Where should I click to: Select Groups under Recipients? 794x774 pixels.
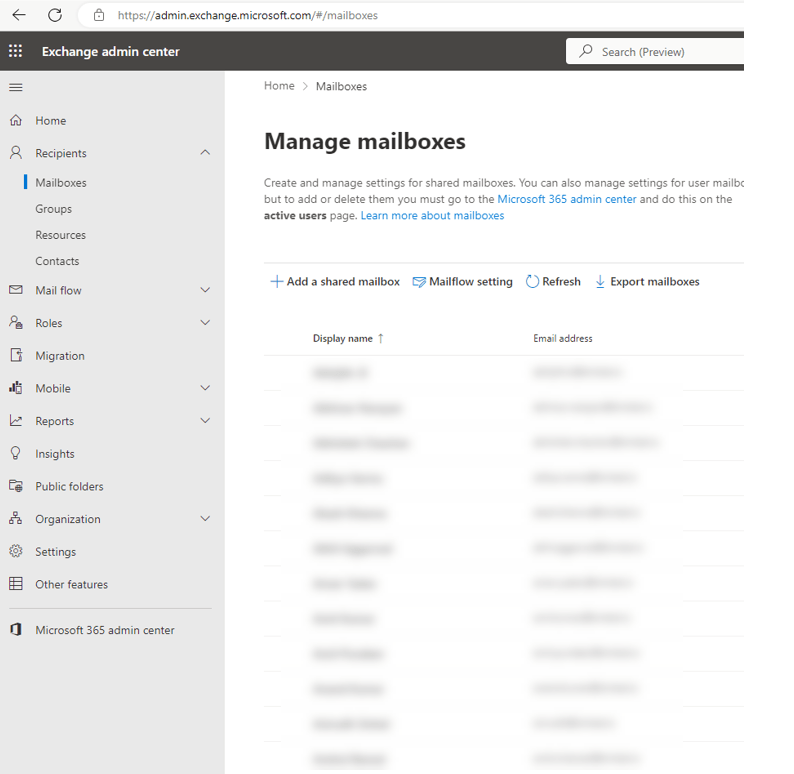53,209
